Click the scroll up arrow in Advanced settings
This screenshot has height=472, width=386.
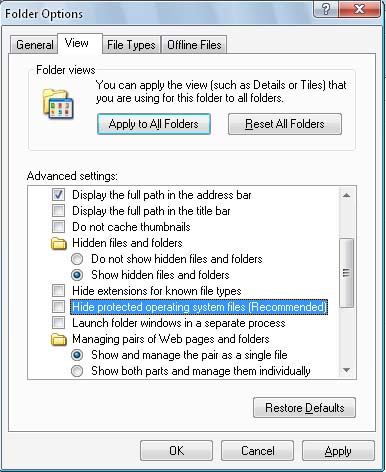(x=346, y=195)
